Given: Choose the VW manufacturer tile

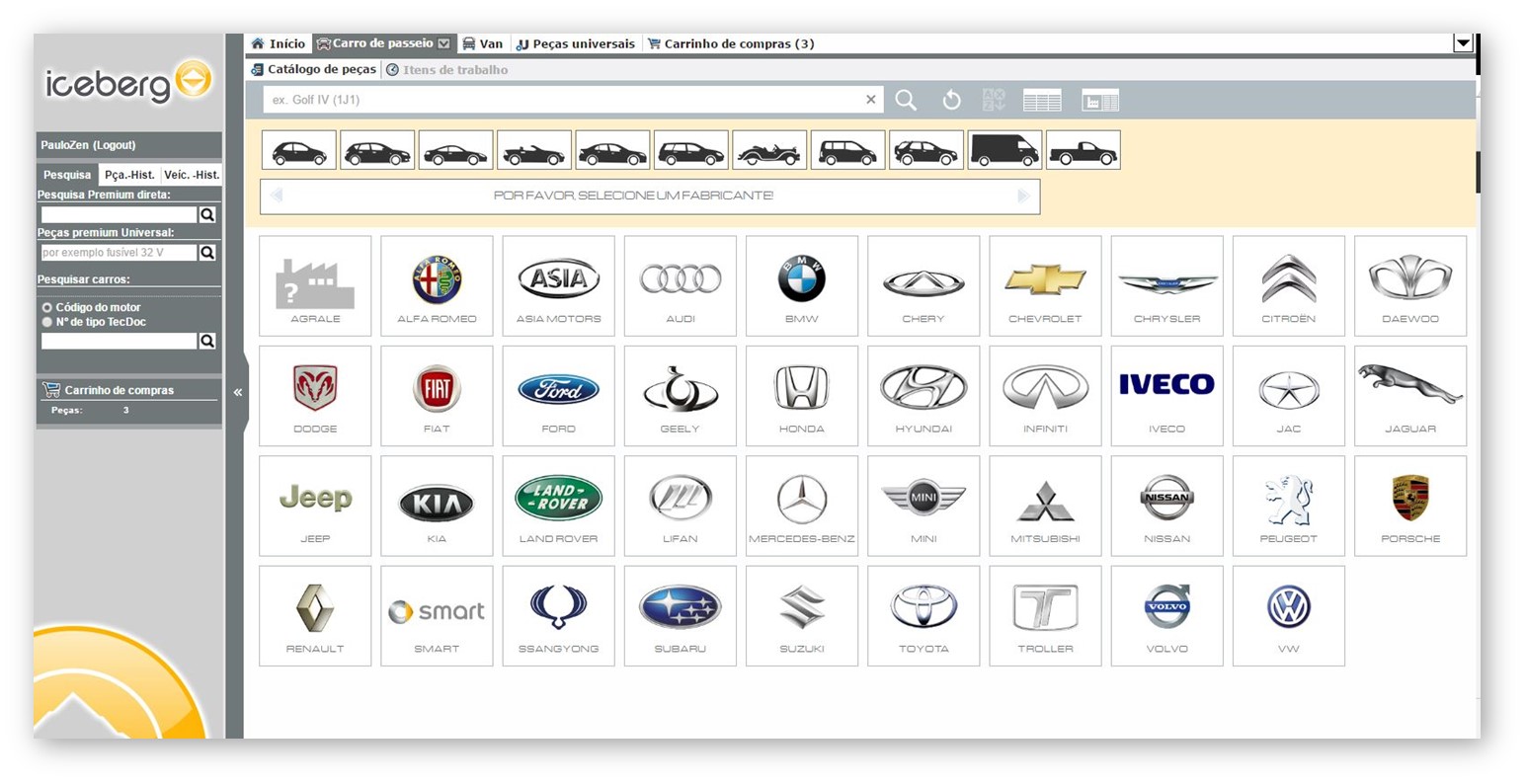Looking at the screenshot, I should pyautogui.click(x=1288, y=615).
